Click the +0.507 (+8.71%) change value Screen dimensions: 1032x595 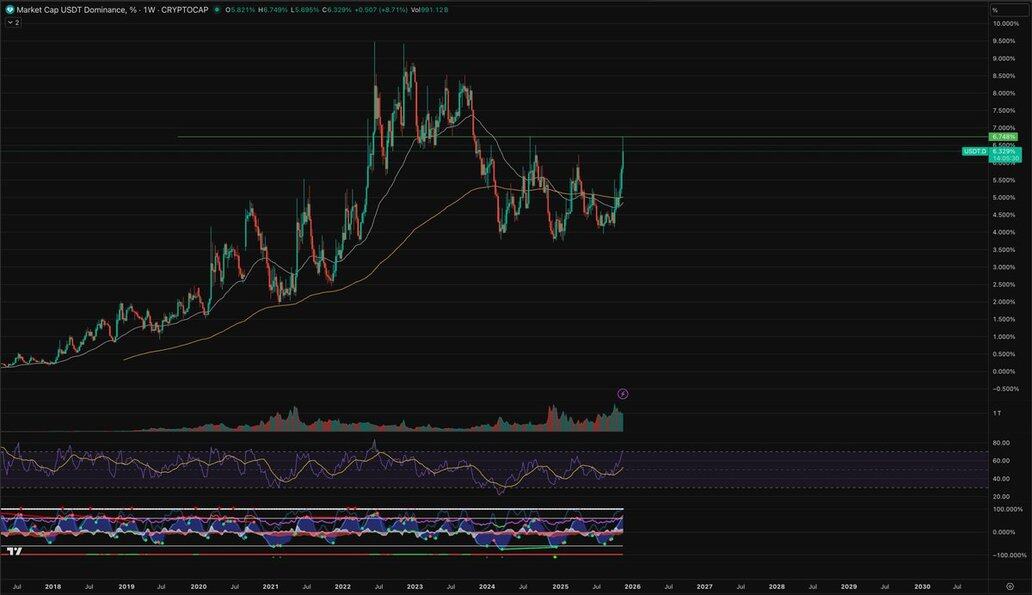click(384, 9)
